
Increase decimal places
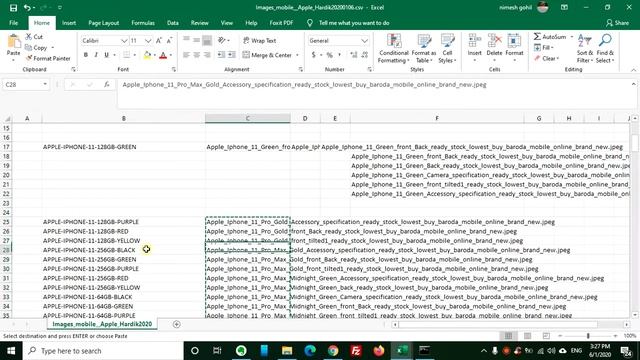[x=353, y=55]
